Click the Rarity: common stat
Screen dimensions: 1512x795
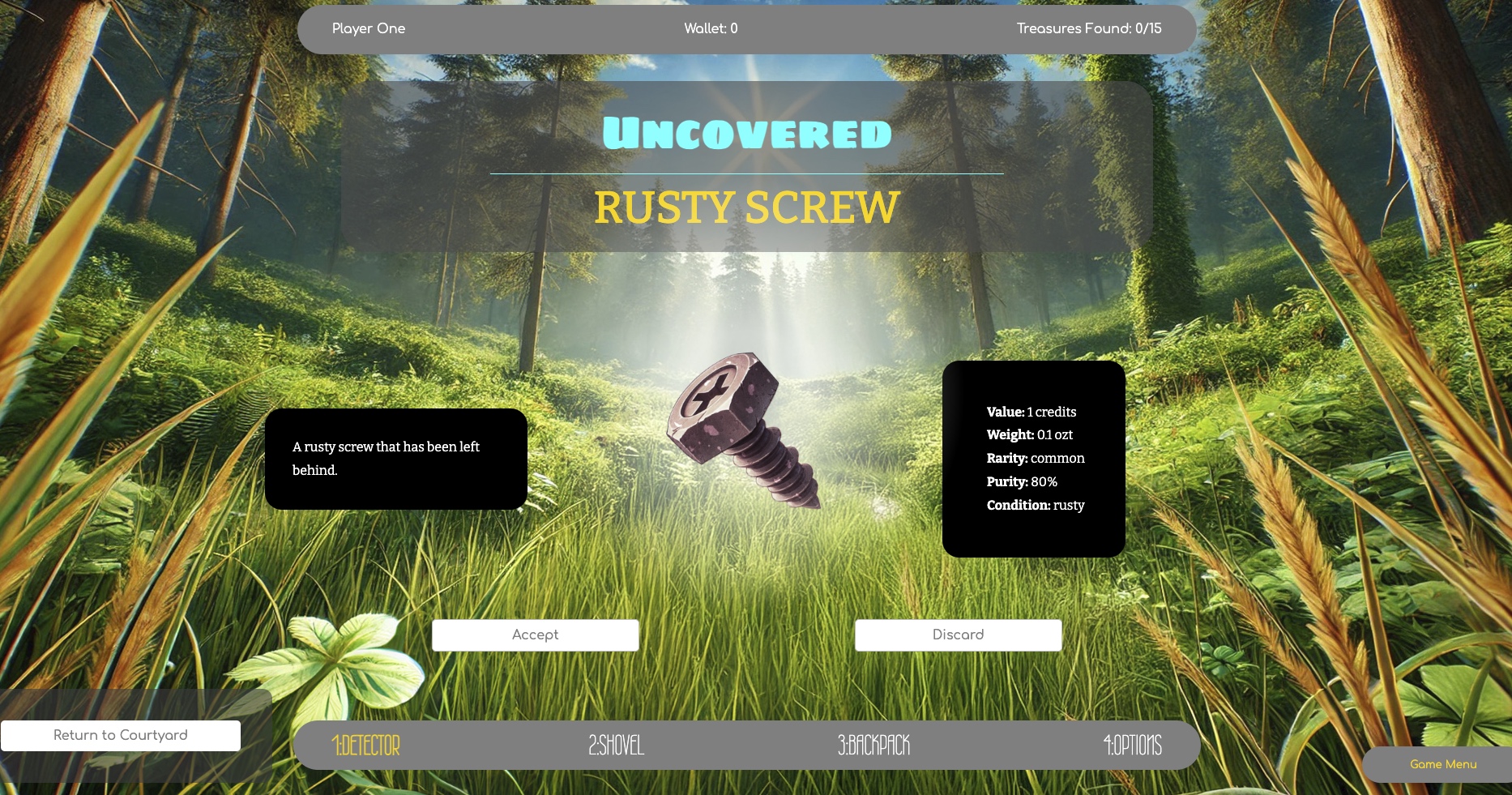click(x=1036, y=459)
